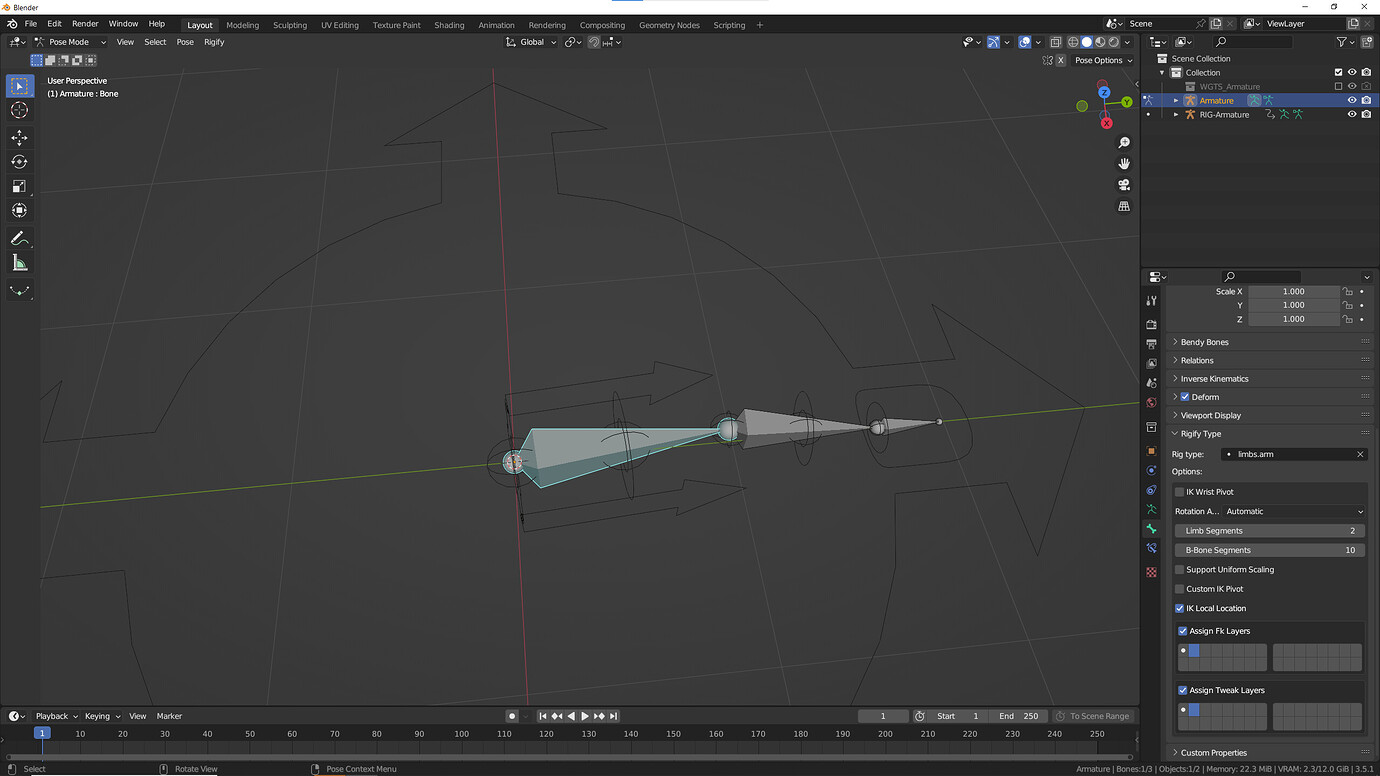1380x776 pixels.
Task: Open Pose Options popover
Action: click(1104, 60)
